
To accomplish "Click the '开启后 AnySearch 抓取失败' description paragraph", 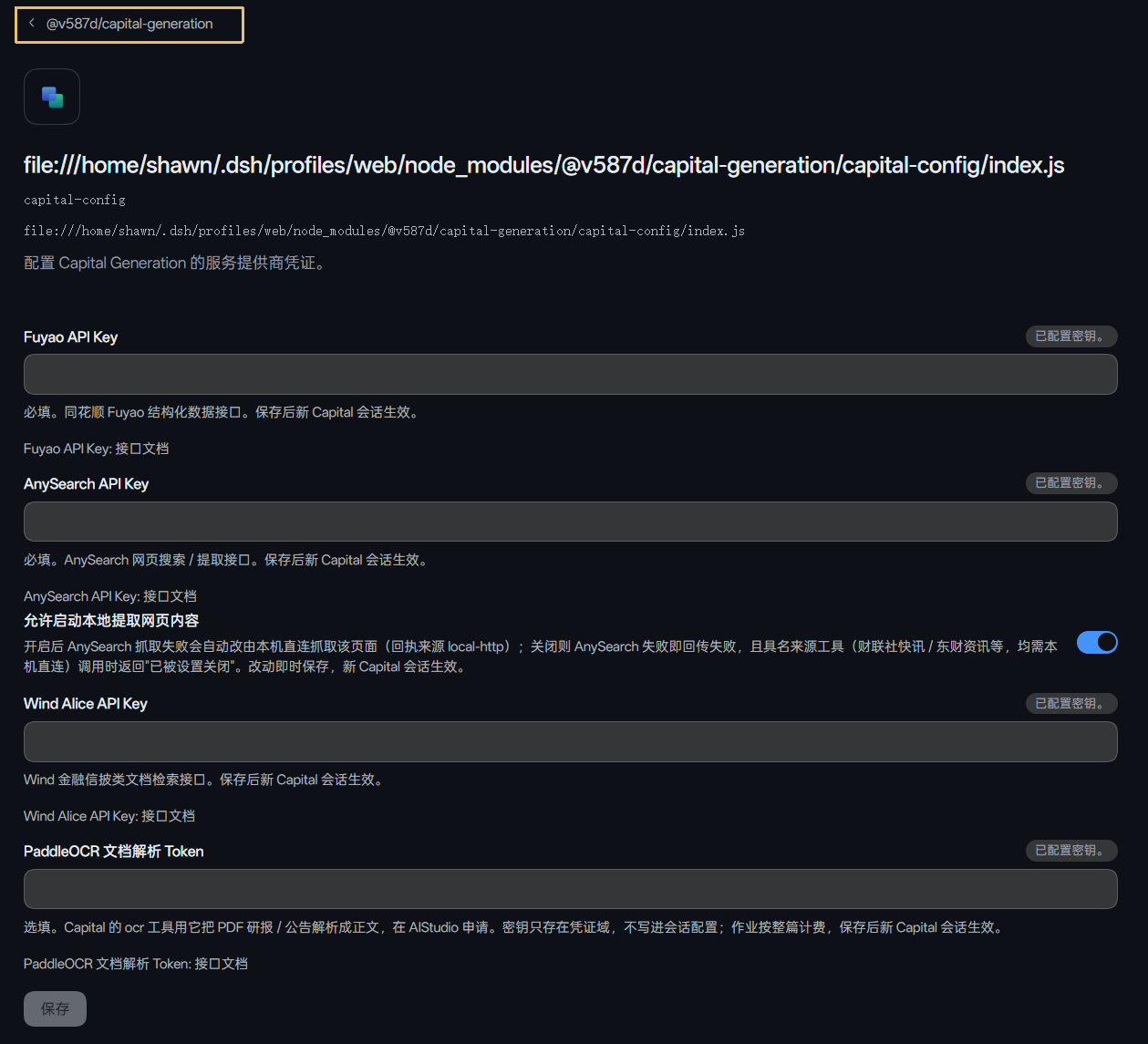I will 541,656.
